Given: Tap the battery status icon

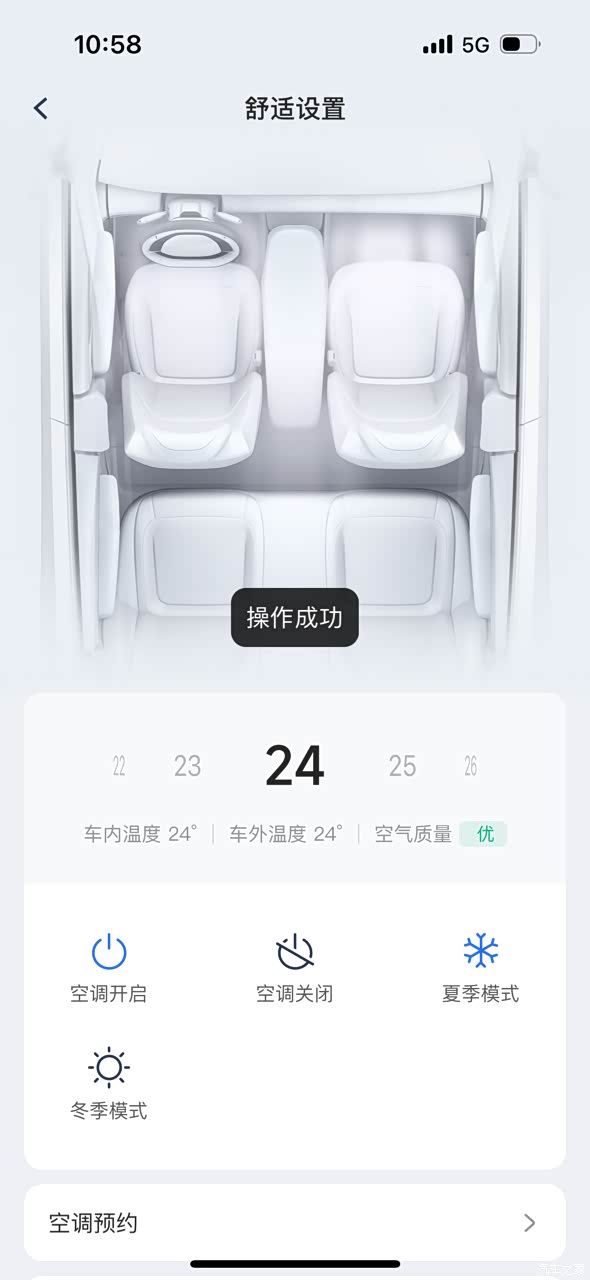Looking at the screenshot, I should coord(520,44).
